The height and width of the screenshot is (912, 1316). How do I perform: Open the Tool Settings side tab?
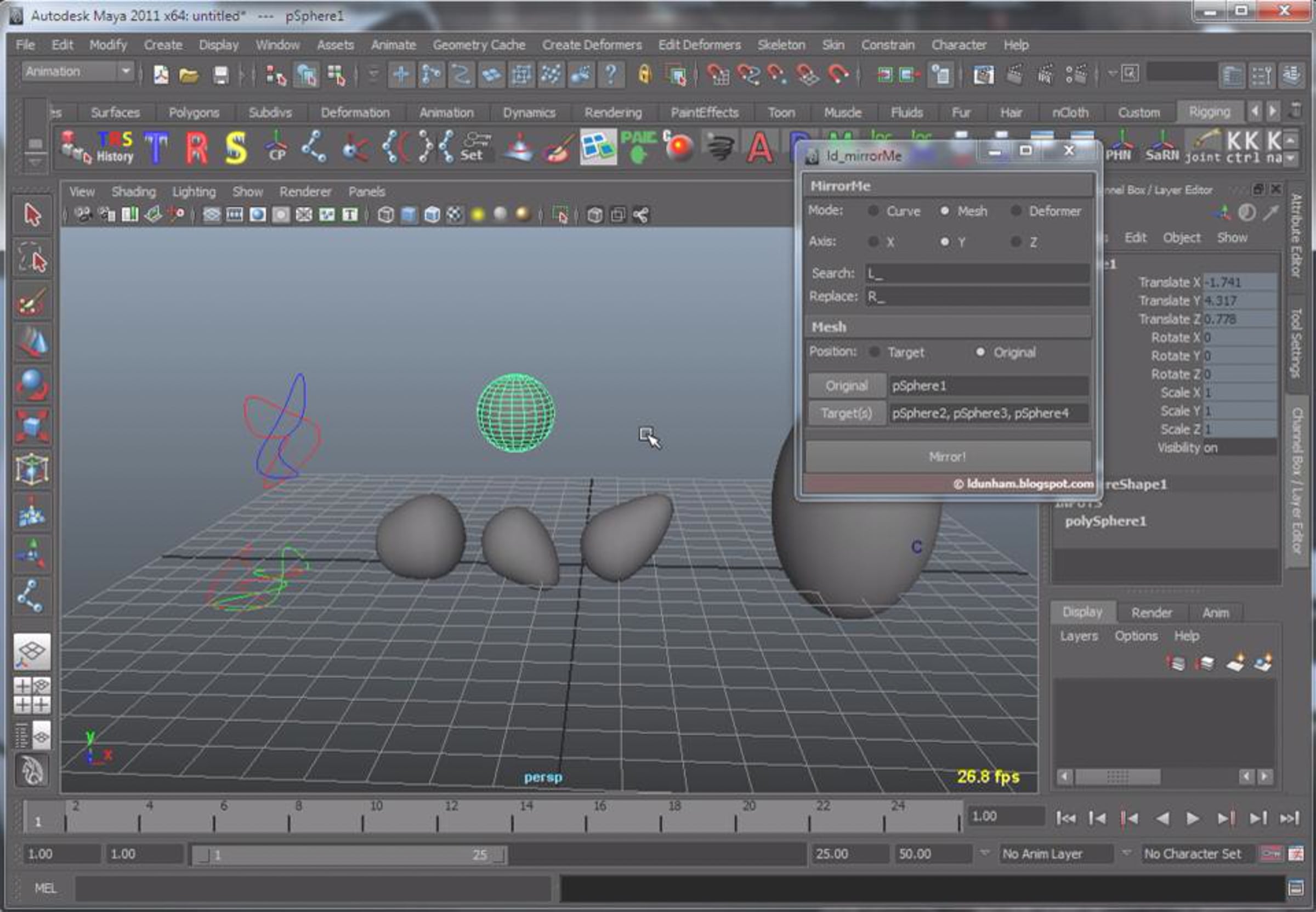pos(1296,343)
